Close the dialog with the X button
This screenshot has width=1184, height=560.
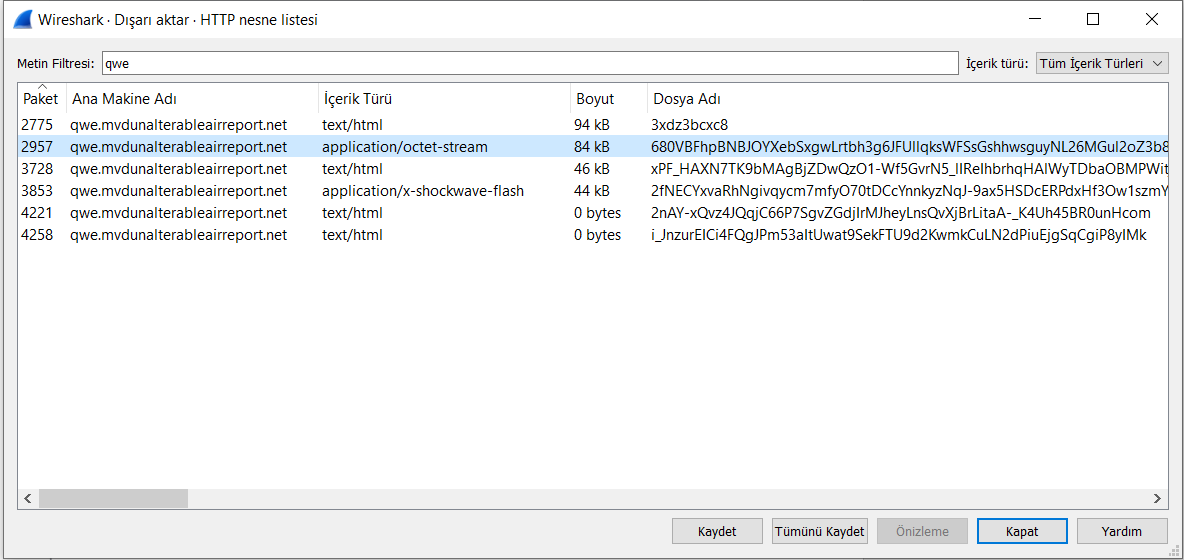1152,20
